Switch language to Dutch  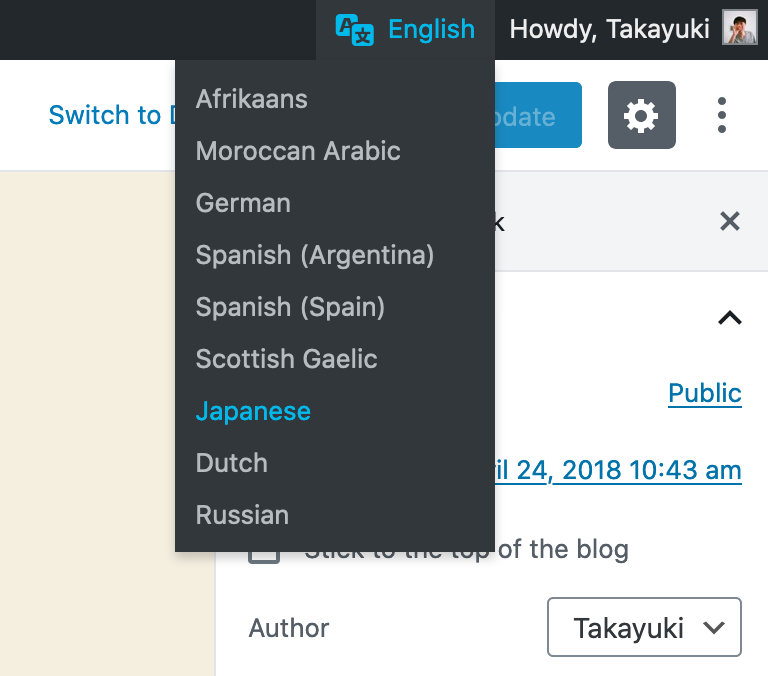click(x=232, y=463)
